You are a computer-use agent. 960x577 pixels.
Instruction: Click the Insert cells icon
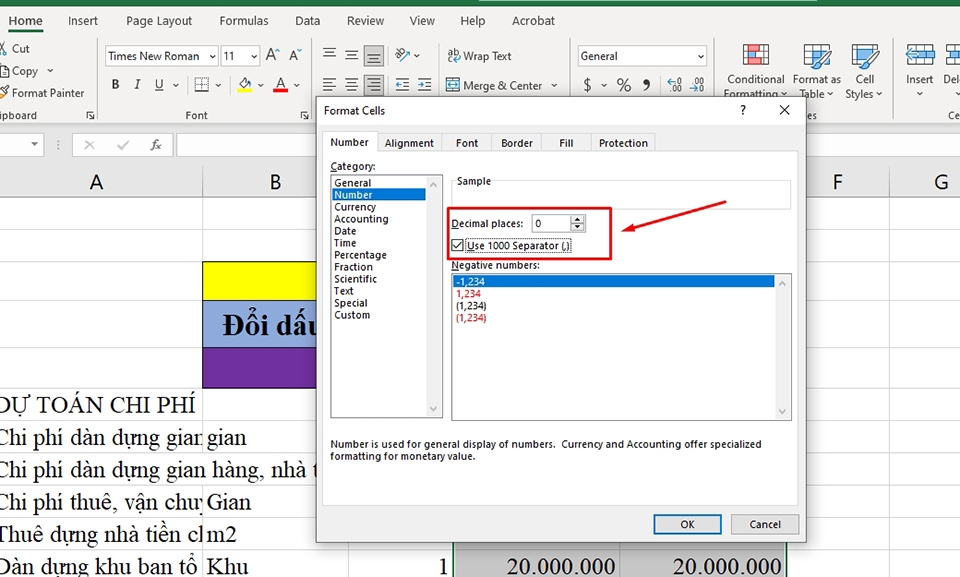point(920,55)
